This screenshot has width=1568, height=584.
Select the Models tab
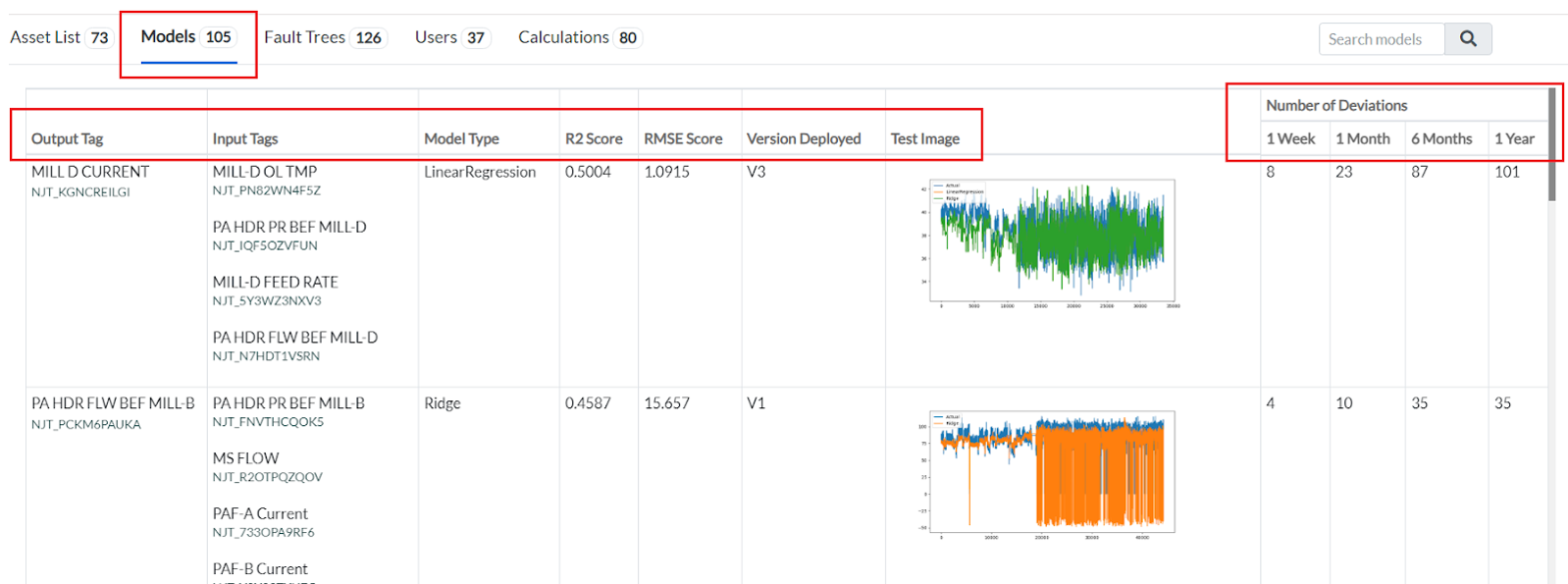[188, 37]
